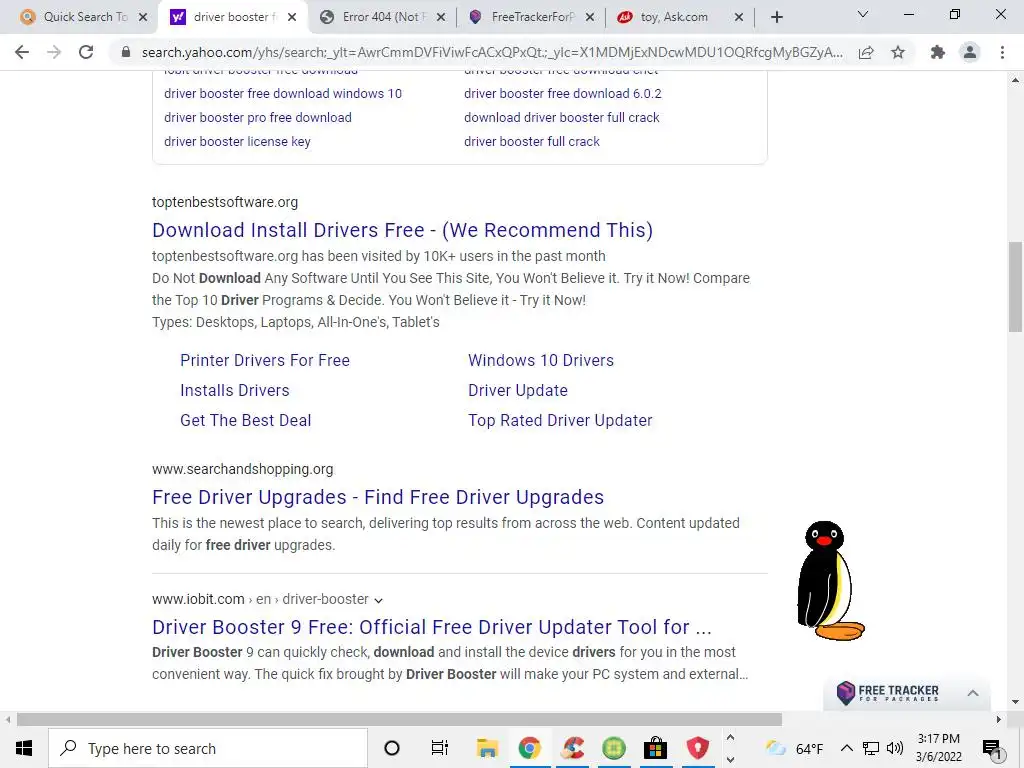Click the penguin character on page
Screen dimensions: 1024x768
pos(830,580)
